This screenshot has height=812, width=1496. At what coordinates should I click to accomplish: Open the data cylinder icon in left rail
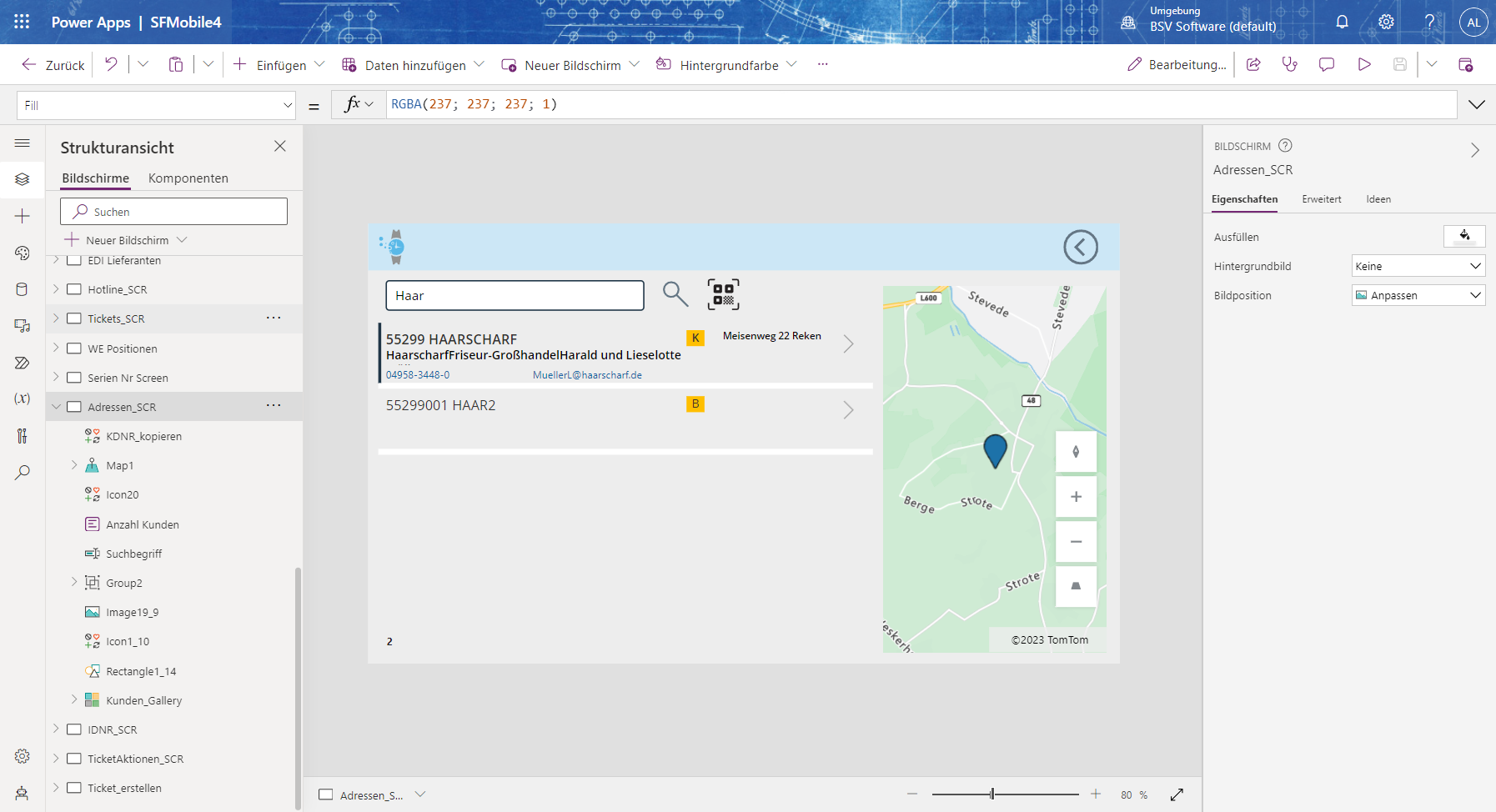click(x=23, y=289)
